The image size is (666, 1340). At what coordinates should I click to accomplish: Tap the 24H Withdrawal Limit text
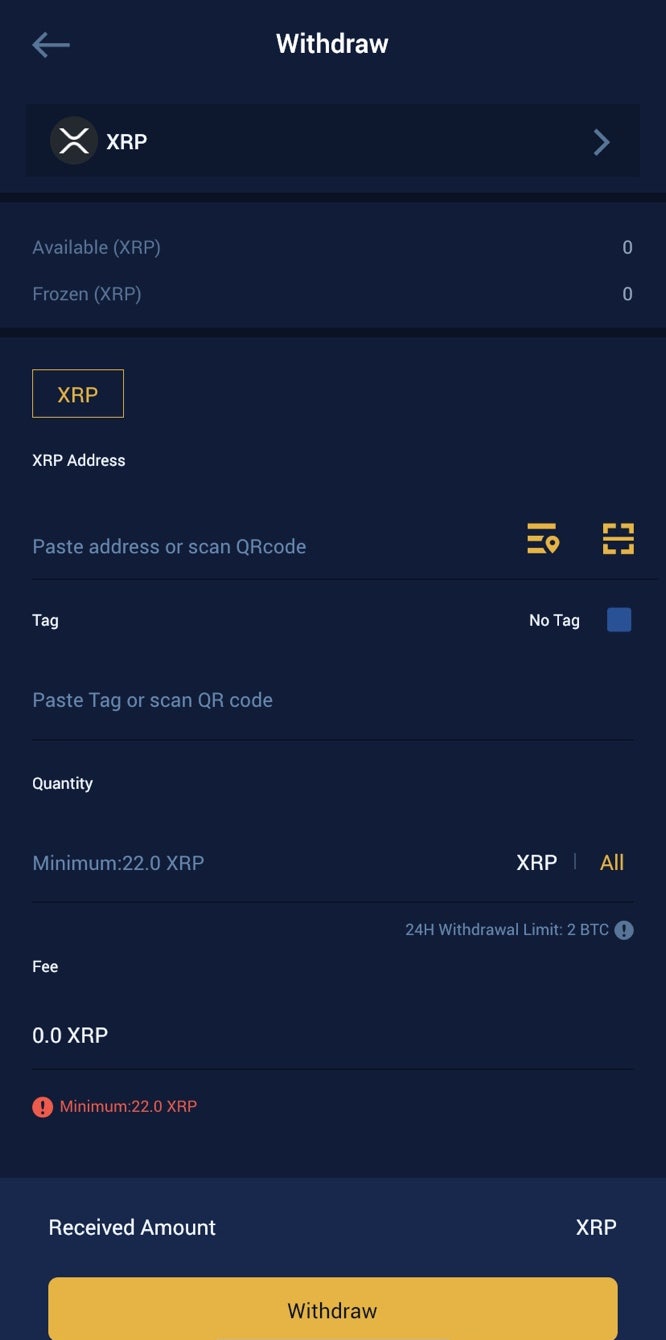506,930
